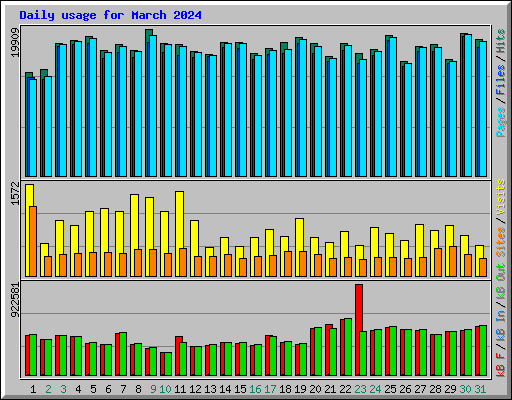The image size is (512, 400).
Task: Click the red kB bar for day 10
Action: (x=162, y=364)
